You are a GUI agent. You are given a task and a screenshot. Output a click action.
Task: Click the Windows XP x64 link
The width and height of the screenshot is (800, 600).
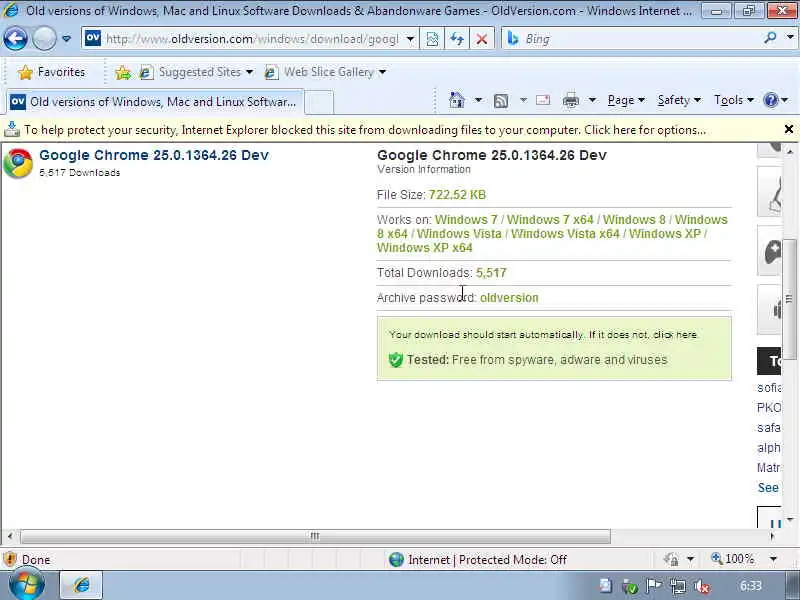(424, 247)
